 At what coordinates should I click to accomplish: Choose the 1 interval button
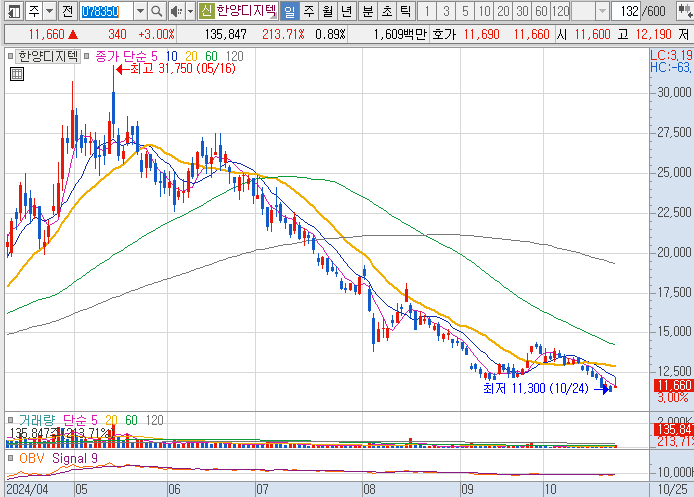coord(427,11)
